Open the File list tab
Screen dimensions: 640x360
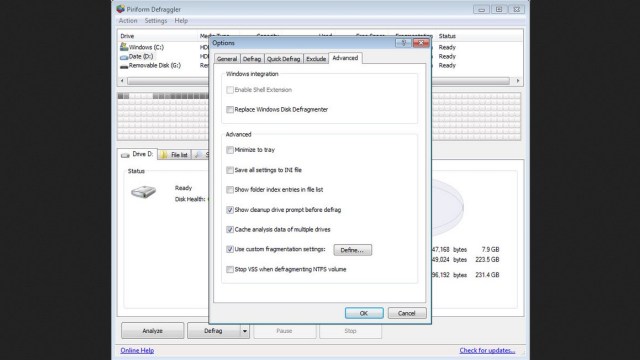[175, 155]
